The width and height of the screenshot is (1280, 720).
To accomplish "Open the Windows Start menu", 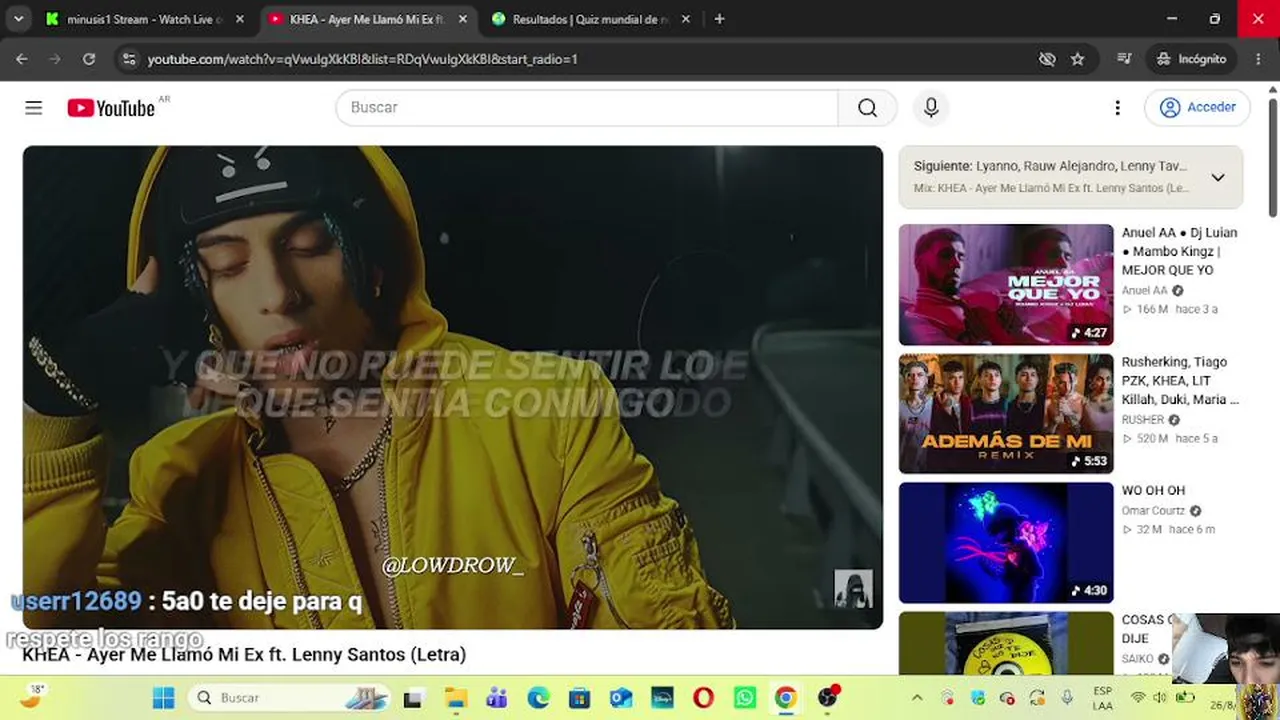I will [163, 697].
